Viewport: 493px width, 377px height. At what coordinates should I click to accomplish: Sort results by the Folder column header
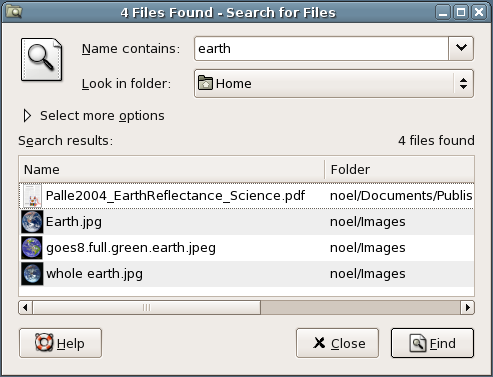pos(399,170)
